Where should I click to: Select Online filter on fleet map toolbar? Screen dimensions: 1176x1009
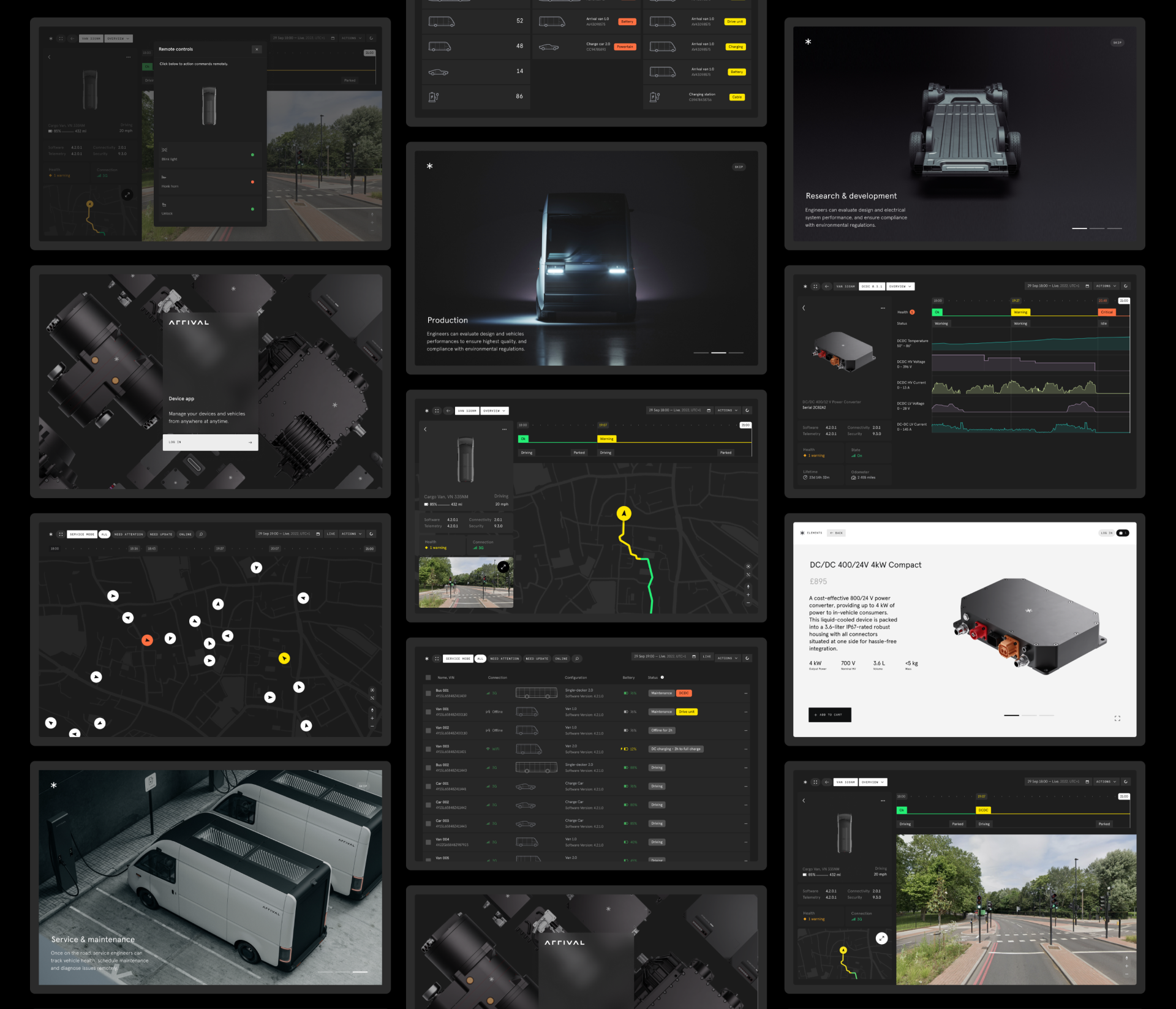tap(185, 534)
